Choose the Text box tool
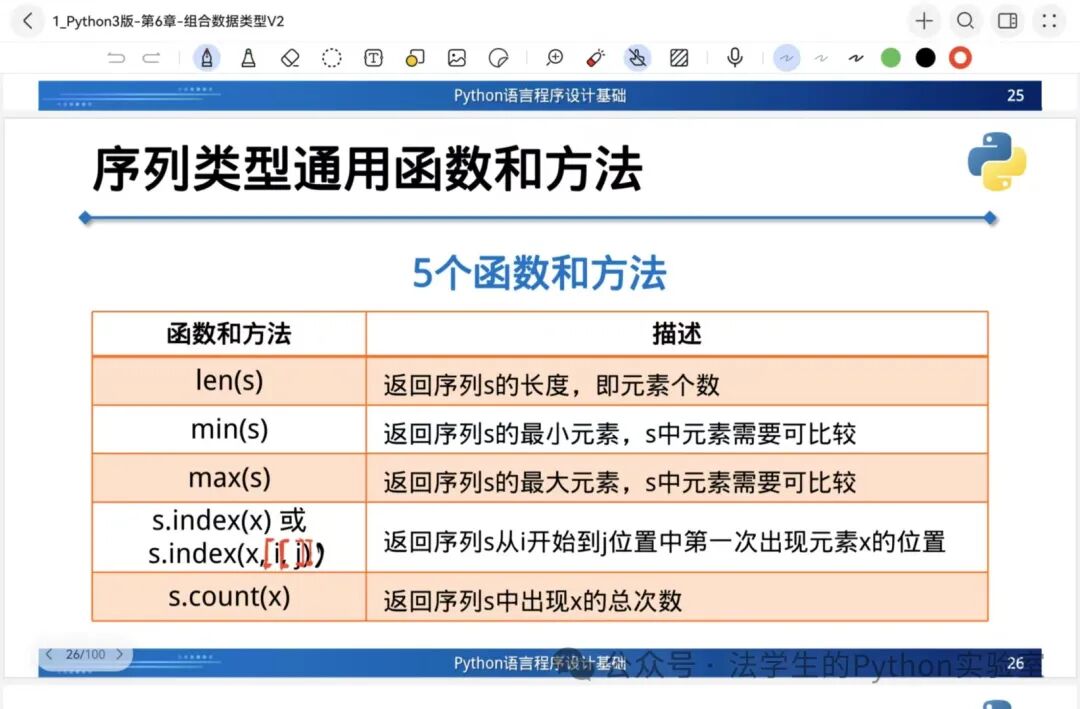The width and height of the screenshot is (1080, 709). [x=373, y=58]
